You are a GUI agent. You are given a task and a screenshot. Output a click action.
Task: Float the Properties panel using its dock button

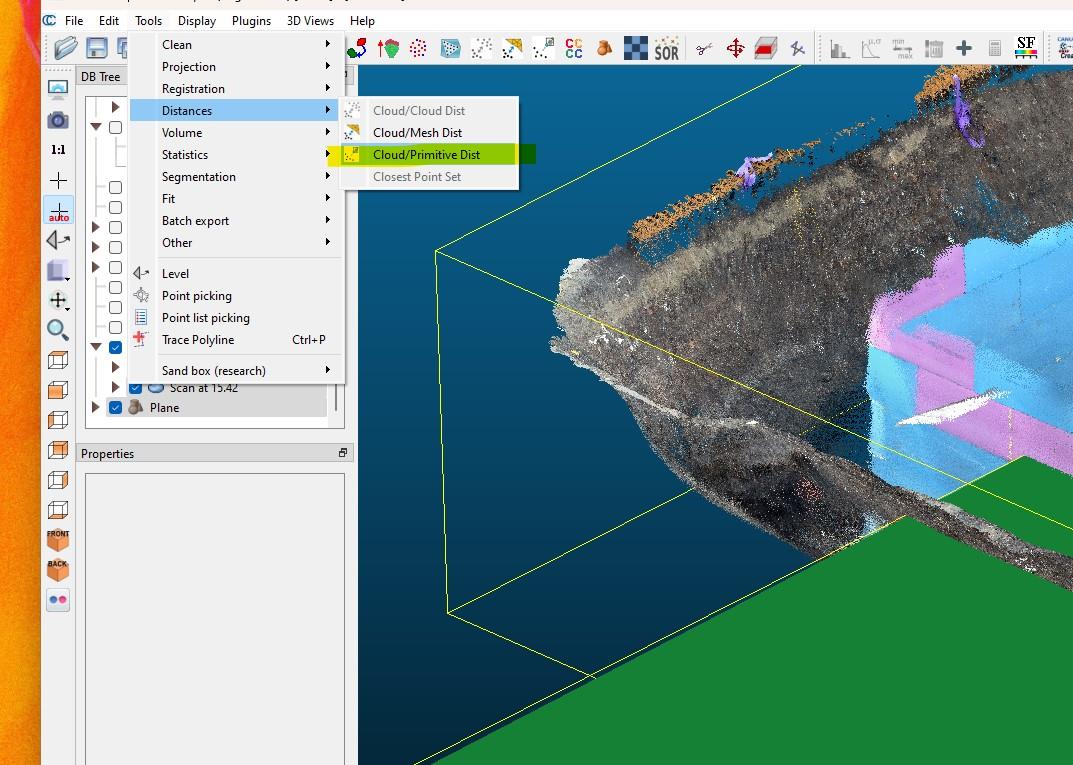[x=342, y=454]
